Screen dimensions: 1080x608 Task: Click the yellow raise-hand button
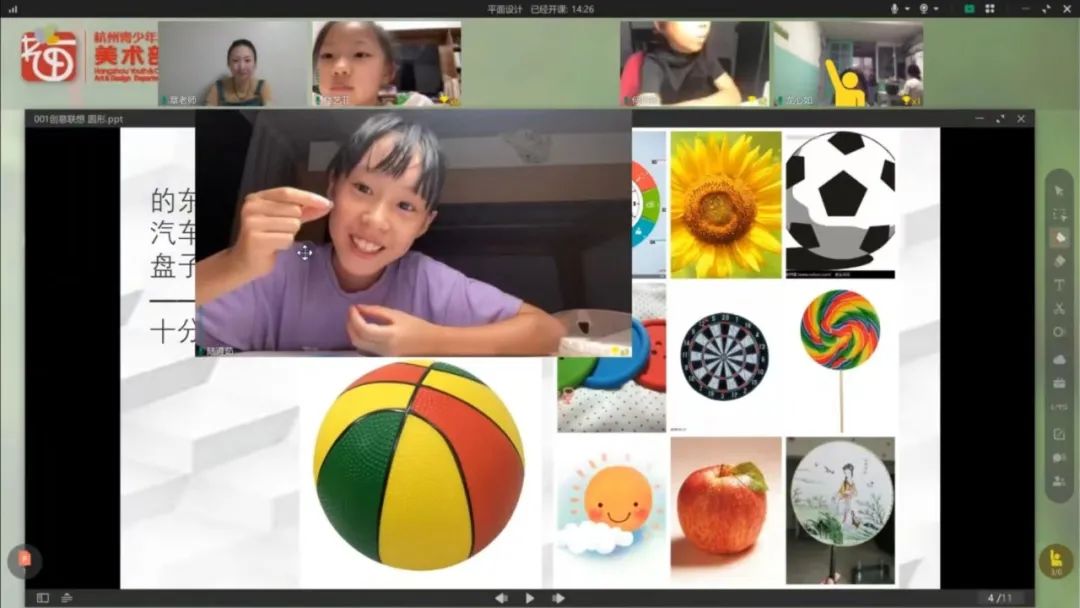pyautogui.click(x=1056, y=562)
